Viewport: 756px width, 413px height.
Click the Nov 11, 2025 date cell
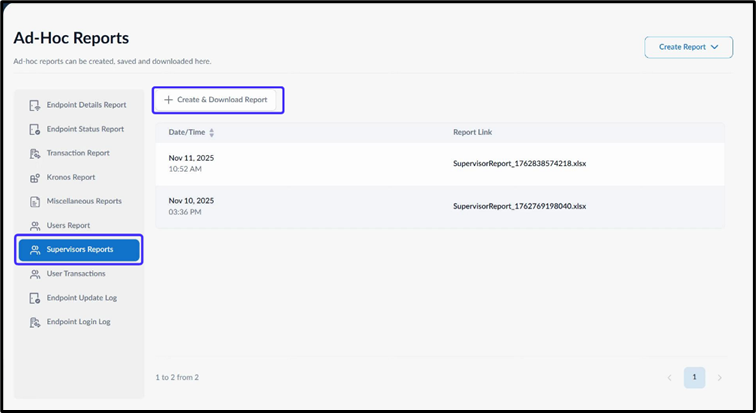(191, 158)
